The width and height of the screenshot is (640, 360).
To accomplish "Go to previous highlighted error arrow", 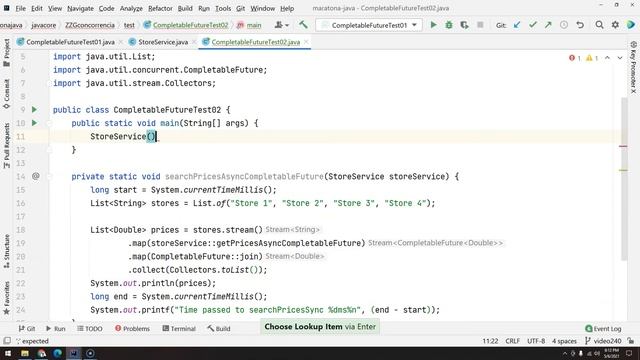I will (x=607, y=58).
